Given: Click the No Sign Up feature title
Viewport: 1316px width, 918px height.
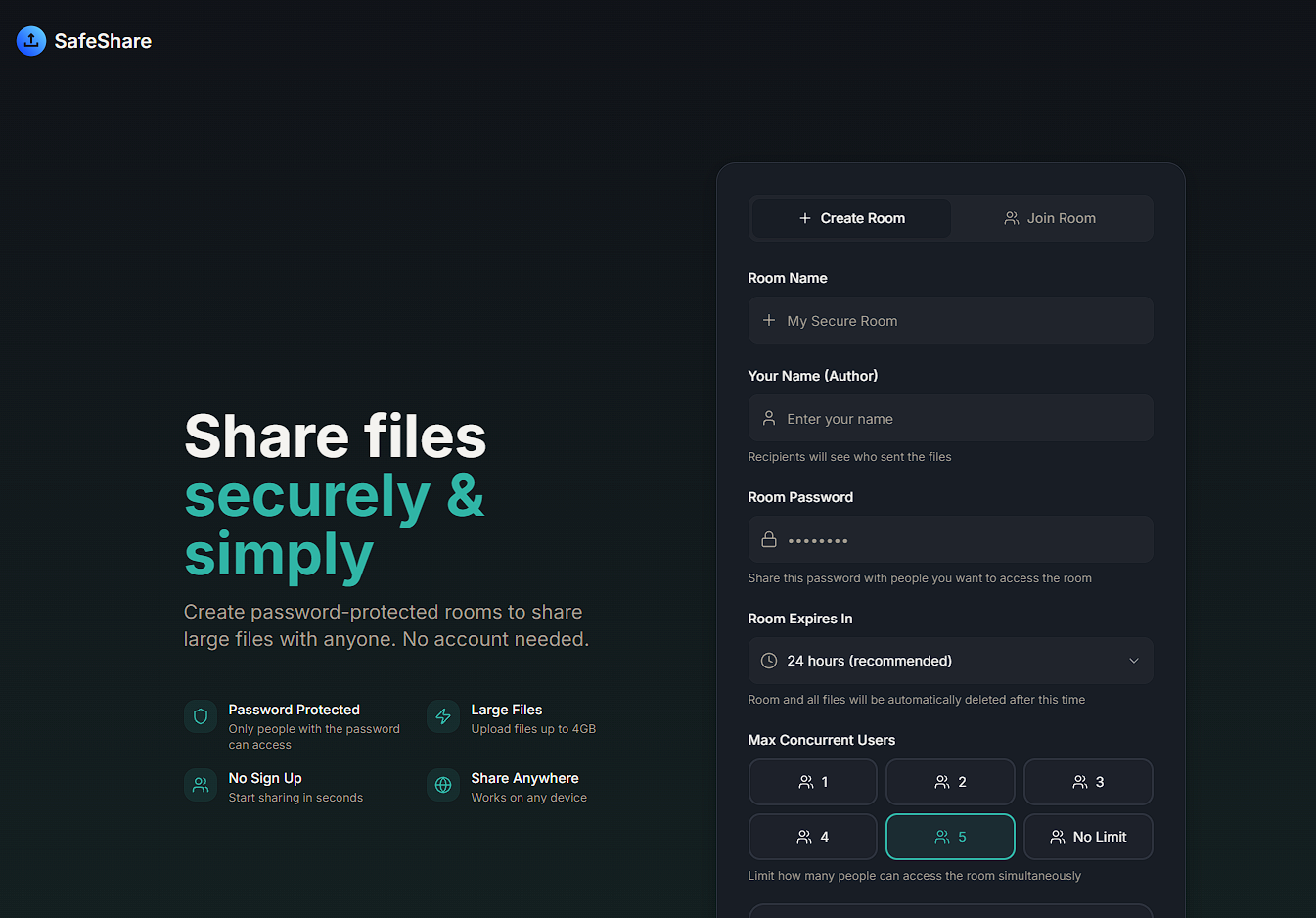Looking at the screenshot, I should pos(265,778).
